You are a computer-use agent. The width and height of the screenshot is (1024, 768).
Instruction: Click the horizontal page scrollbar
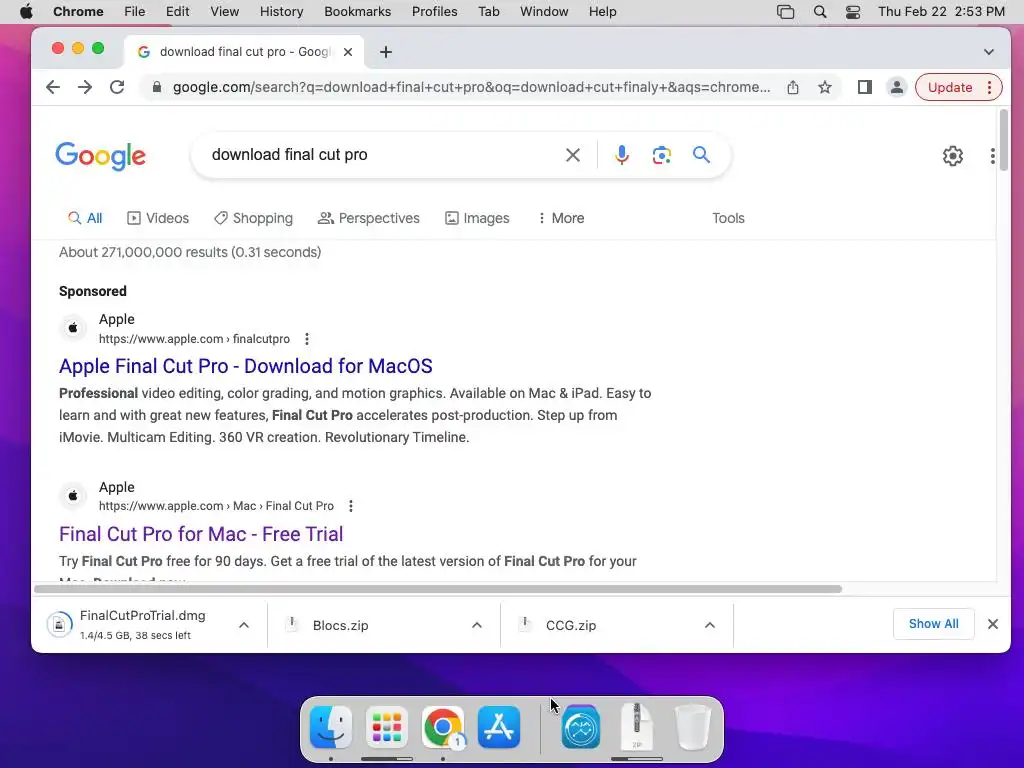point(438,589)
